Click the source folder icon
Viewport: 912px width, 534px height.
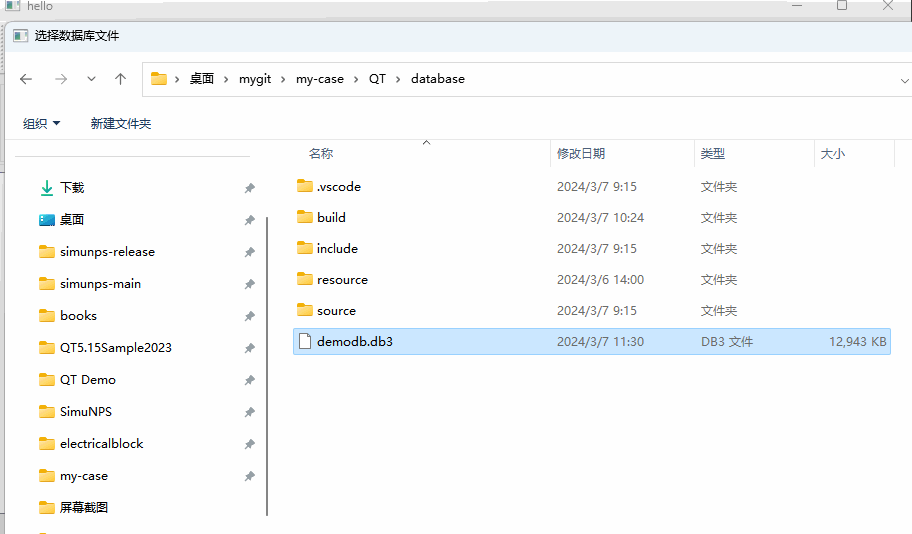[305, 310]
